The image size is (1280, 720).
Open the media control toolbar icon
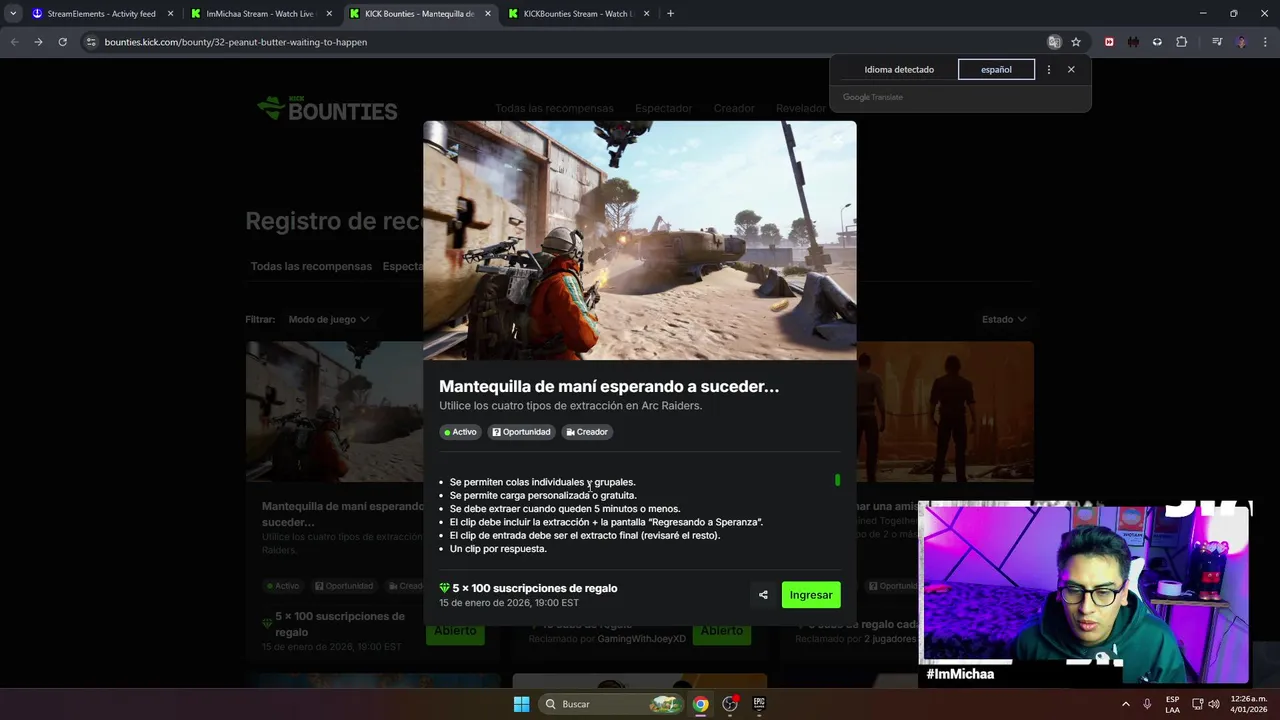pyautogui.click(x=1217, y=42)
